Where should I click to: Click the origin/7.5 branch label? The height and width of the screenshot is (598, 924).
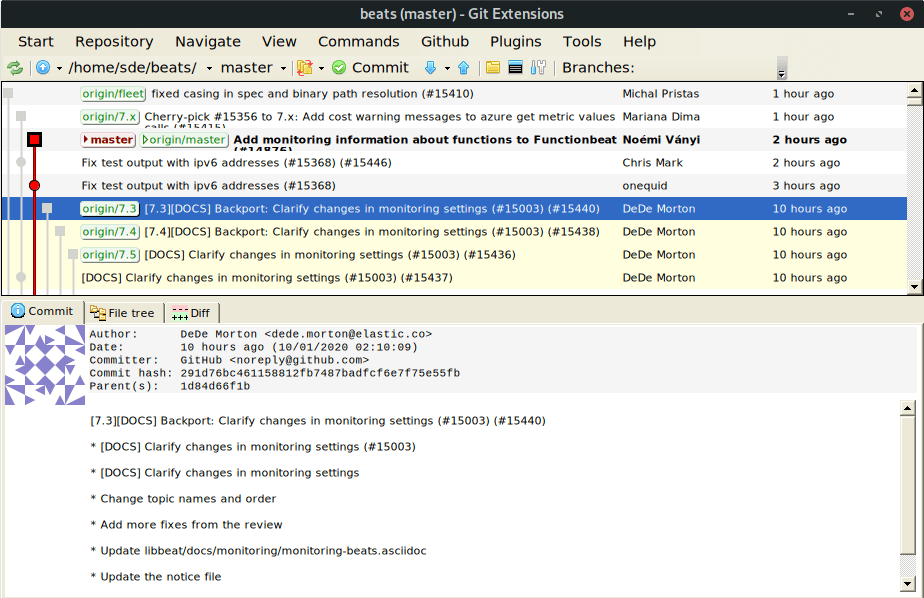(x=110, y=255)
